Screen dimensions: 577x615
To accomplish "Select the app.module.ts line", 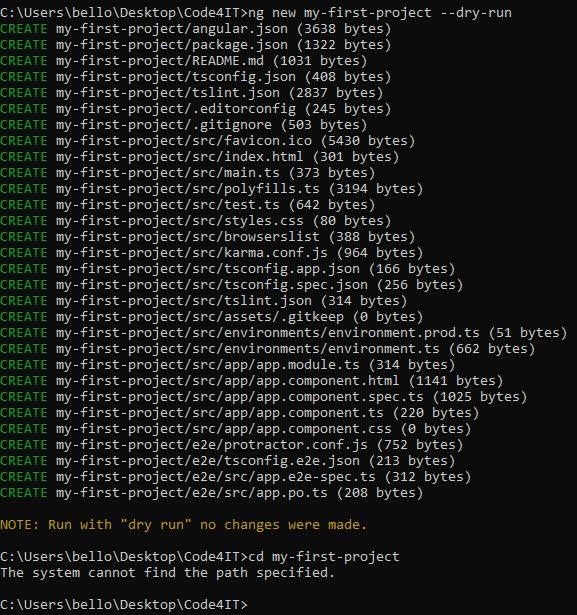I will point(228,365).
